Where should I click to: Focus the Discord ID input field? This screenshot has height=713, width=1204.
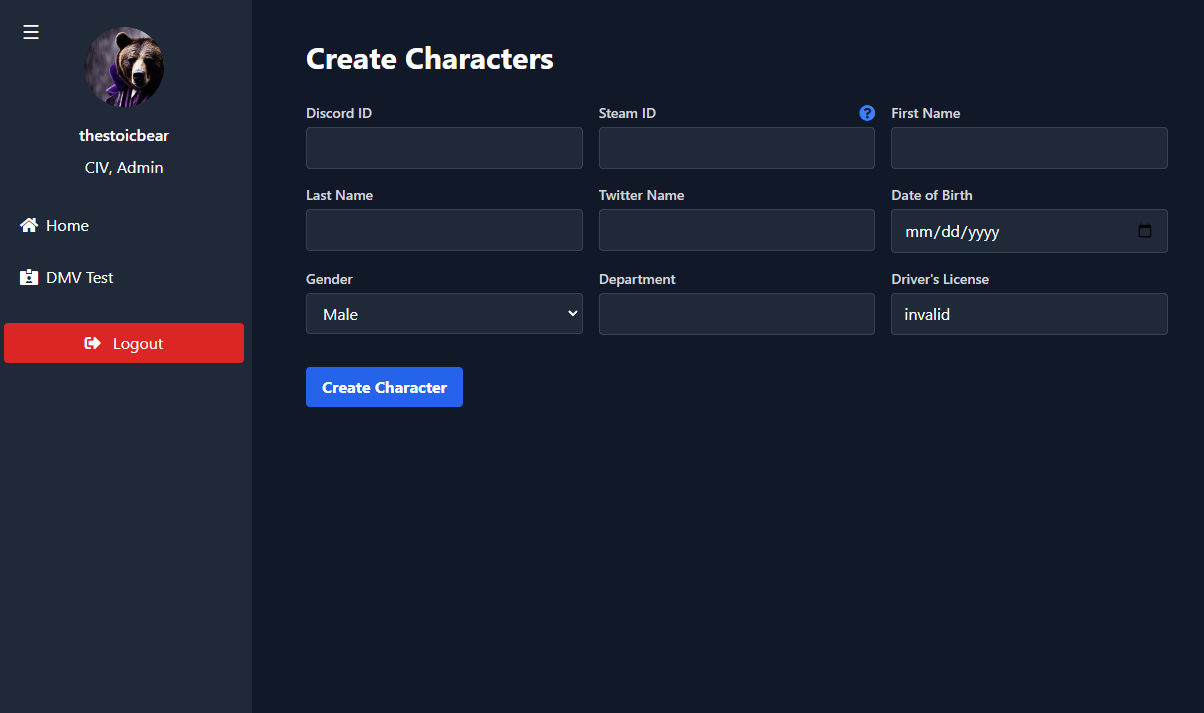click(x=444, y=148)
